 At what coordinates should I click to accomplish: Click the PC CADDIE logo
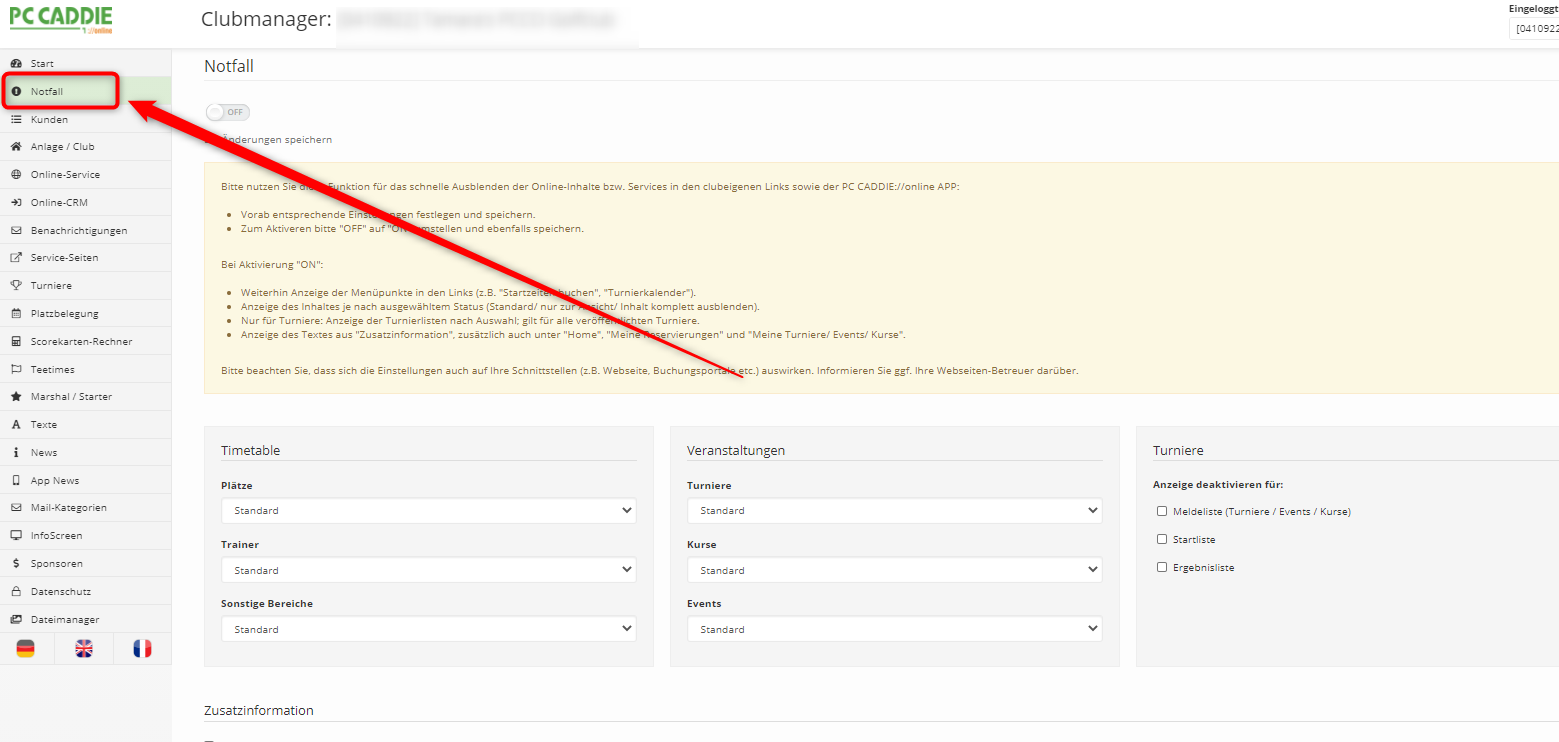61,20
